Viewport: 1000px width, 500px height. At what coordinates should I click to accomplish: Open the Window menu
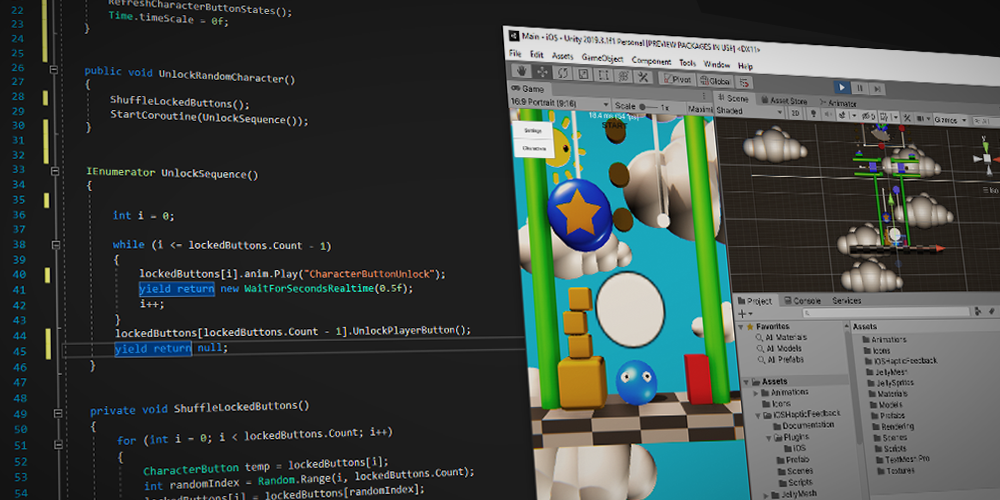[x=717, y=64]
